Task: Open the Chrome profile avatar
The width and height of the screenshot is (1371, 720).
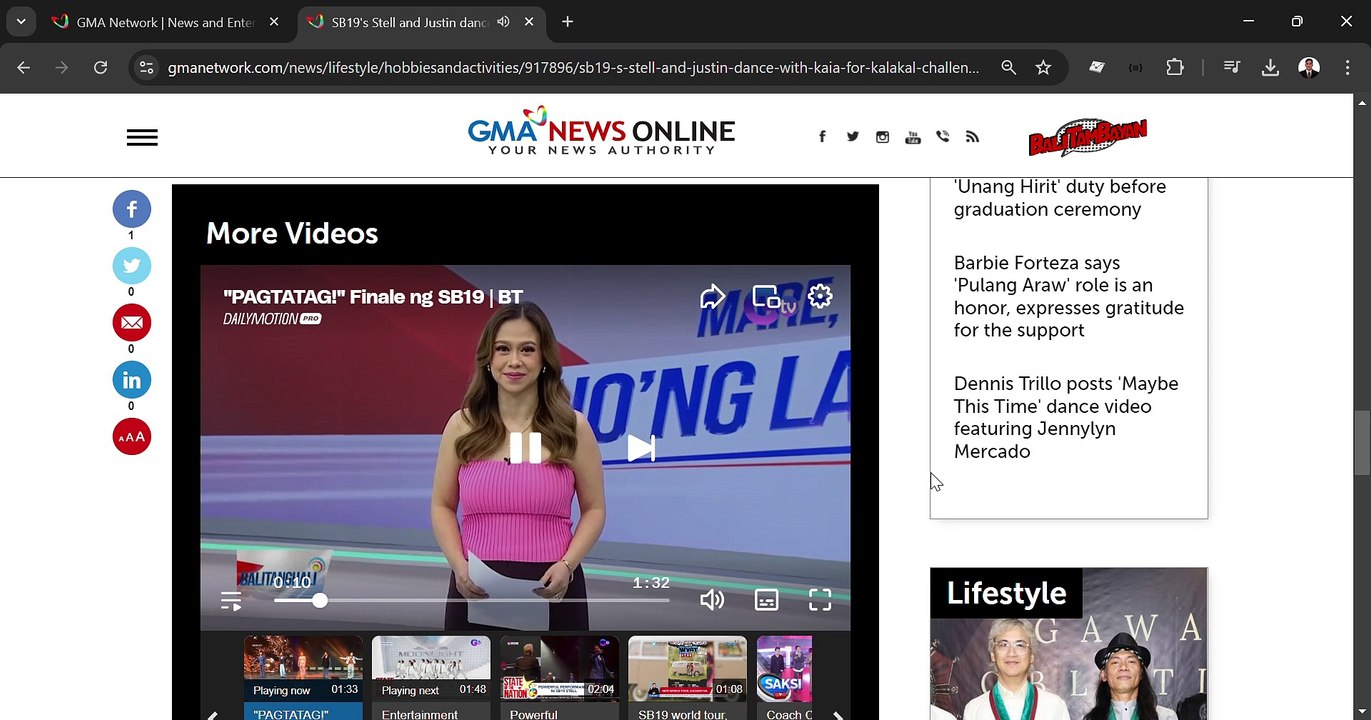Action: point(1309,68)
